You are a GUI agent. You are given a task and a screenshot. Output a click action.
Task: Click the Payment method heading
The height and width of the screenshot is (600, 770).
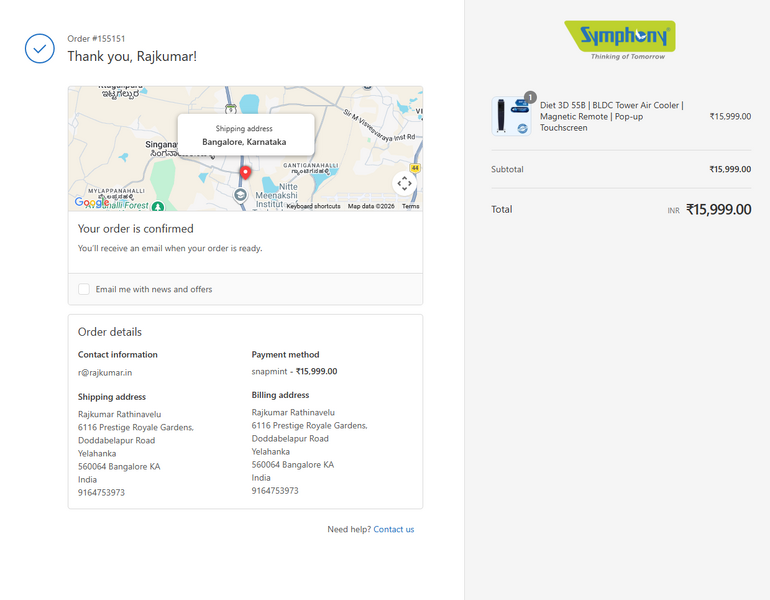(285, 355)
